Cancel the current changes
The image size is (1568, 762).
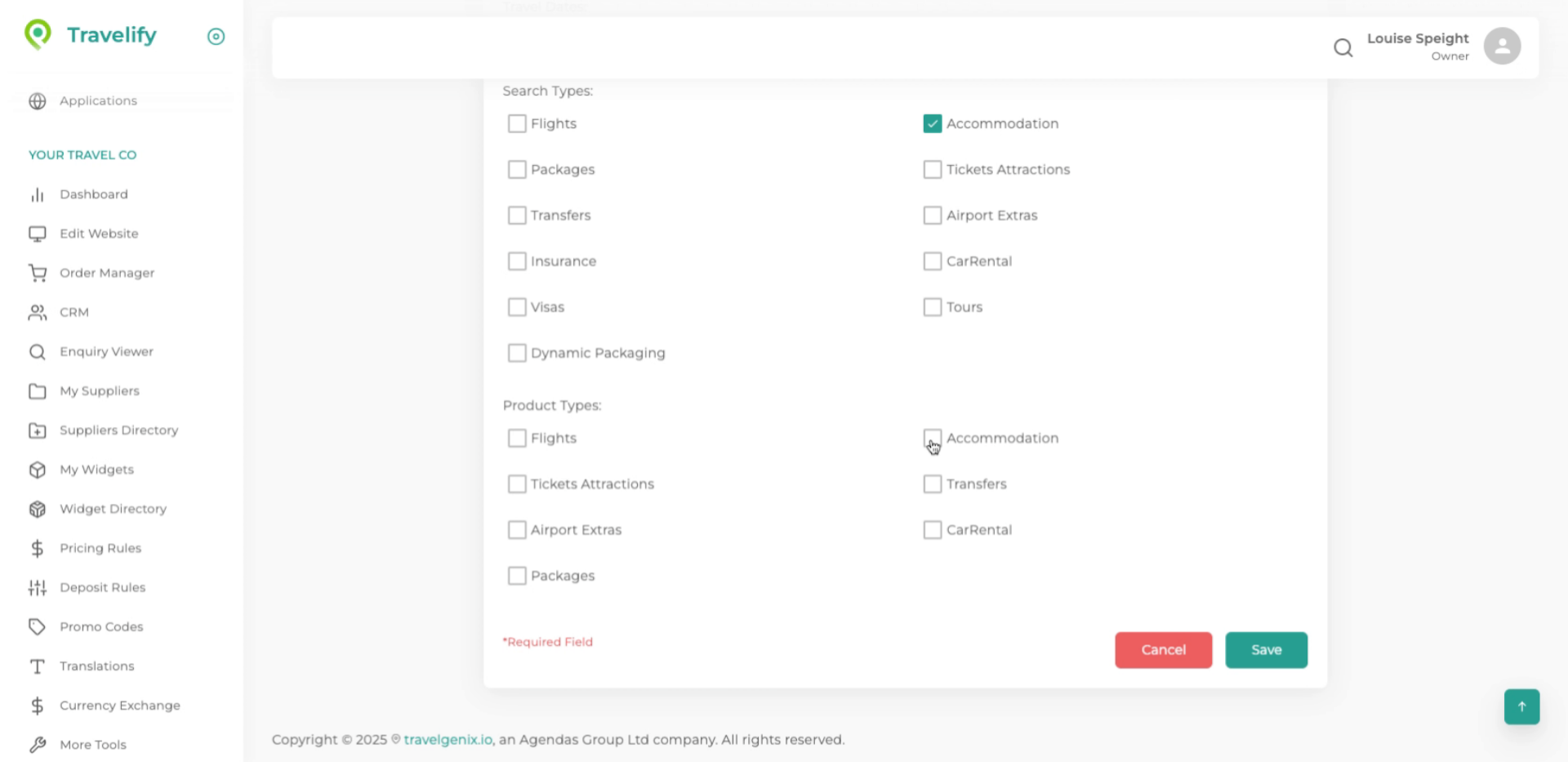(1163, 650)
